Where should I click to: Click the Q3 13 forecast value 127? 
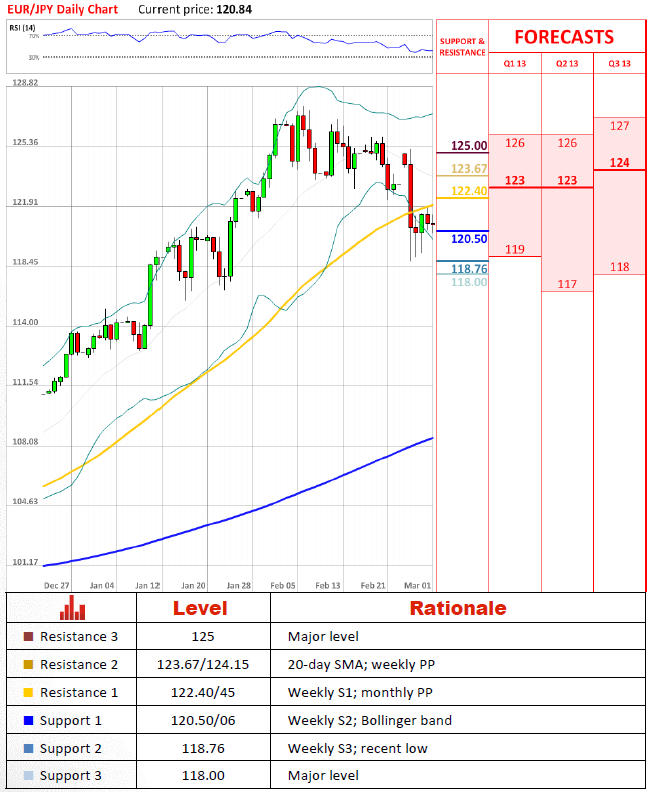[x=620, y=126]
